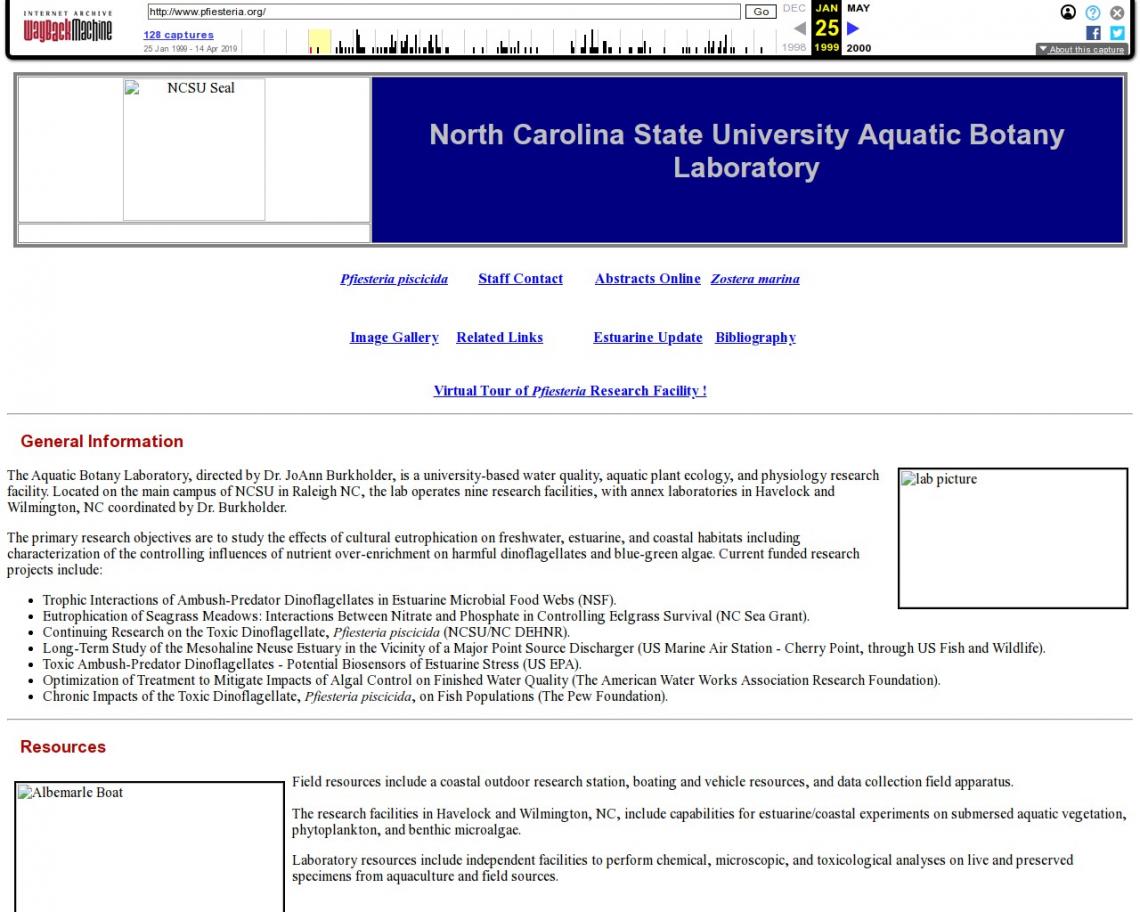Close the Wayback toolbar
This screenshot has height=912, width=1140.
click(1117, 12)
